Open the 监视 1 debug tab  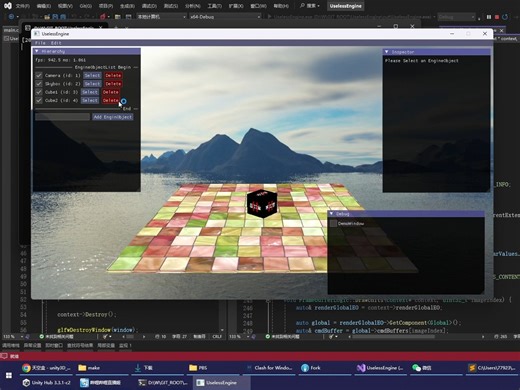(x=125, y=345)
